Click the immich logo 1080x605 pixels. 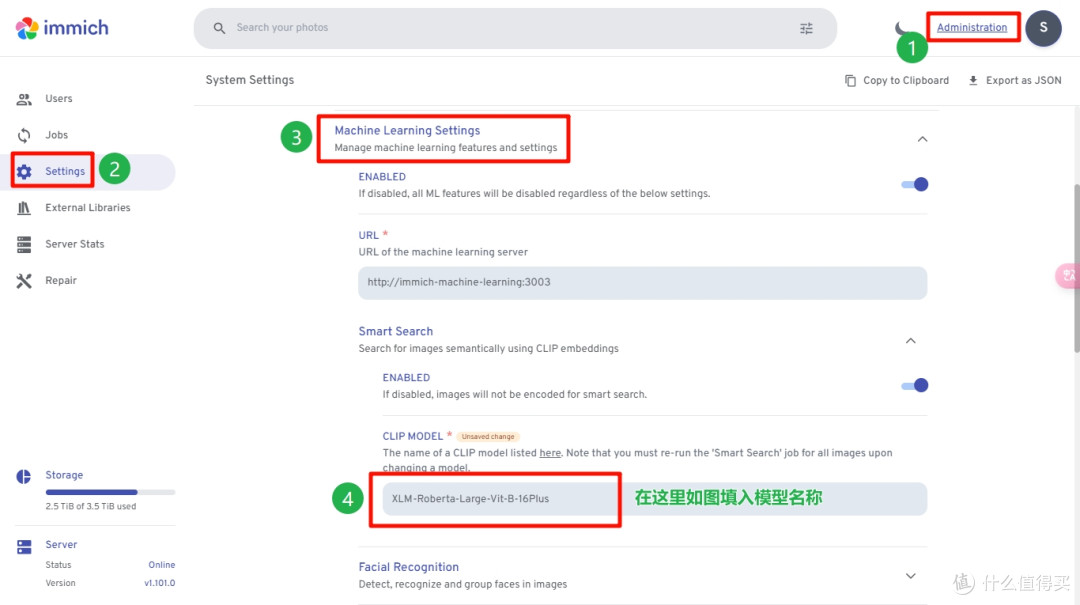pyautogui.click(x=62, y=28)
